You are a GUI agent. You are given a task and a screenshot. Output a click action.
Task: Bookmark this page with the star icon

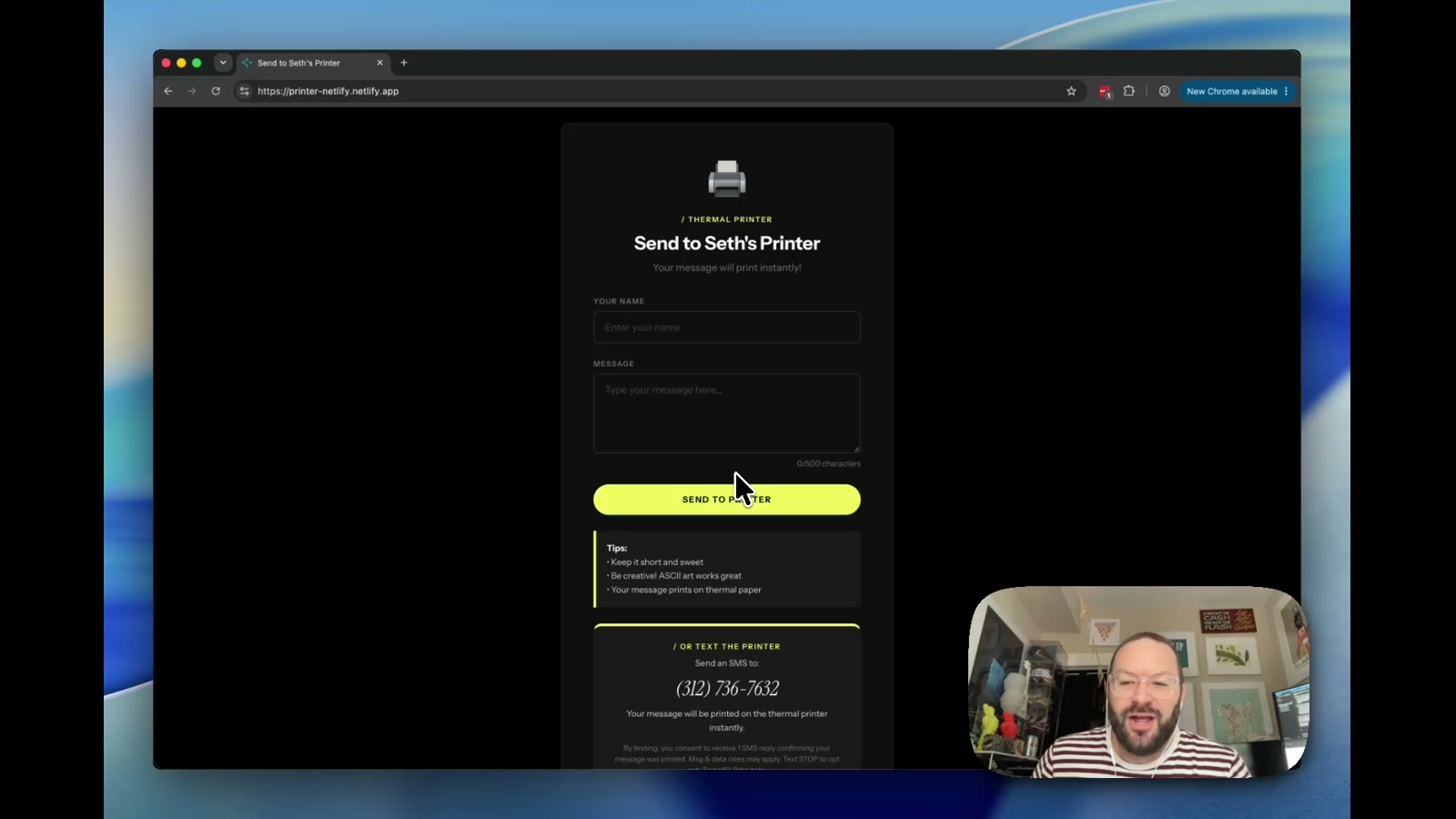point(1071,91)
